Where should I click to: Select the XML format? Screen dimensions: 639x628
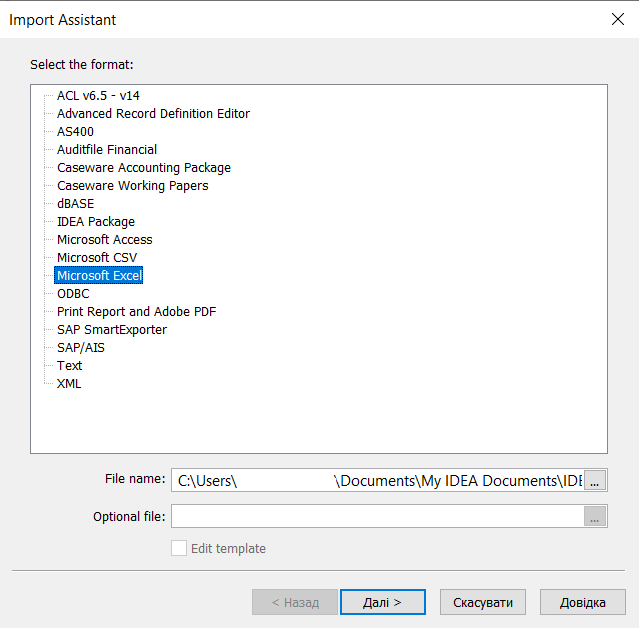coord(69,383)
